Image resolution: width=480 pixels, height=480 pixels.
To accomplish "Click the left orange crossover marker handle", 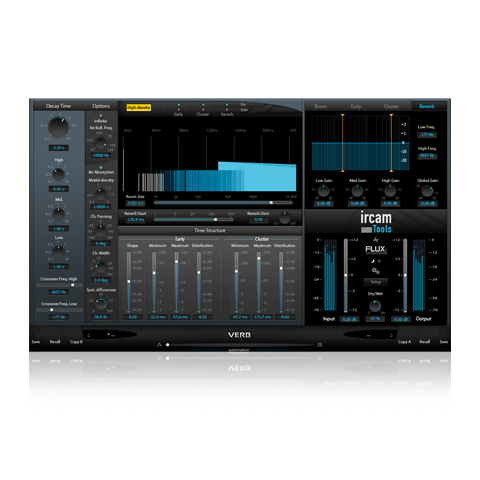I will [342, 115].
